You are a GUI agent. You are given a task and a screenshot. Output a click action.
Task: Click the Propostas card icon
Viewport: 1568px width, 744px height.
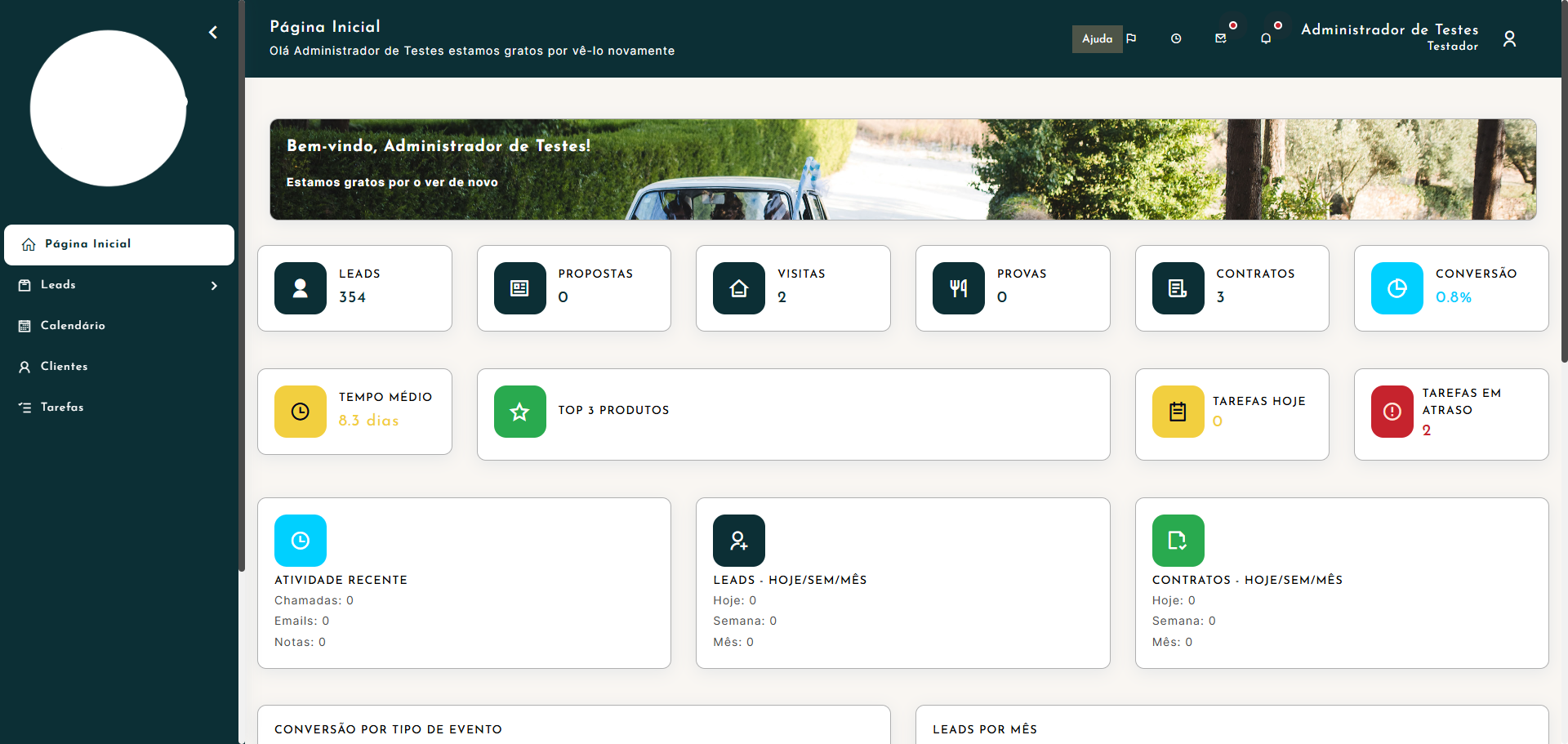point(519,288)
